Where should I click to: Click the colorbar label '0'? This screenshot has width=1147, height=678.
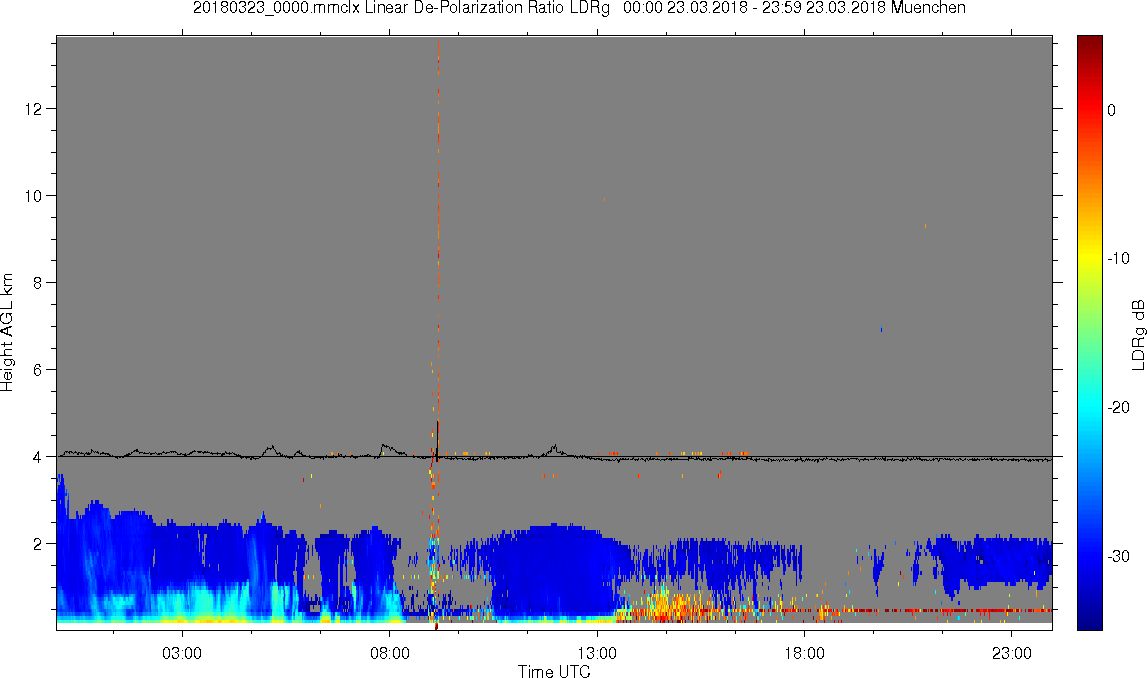point(1111,110)
